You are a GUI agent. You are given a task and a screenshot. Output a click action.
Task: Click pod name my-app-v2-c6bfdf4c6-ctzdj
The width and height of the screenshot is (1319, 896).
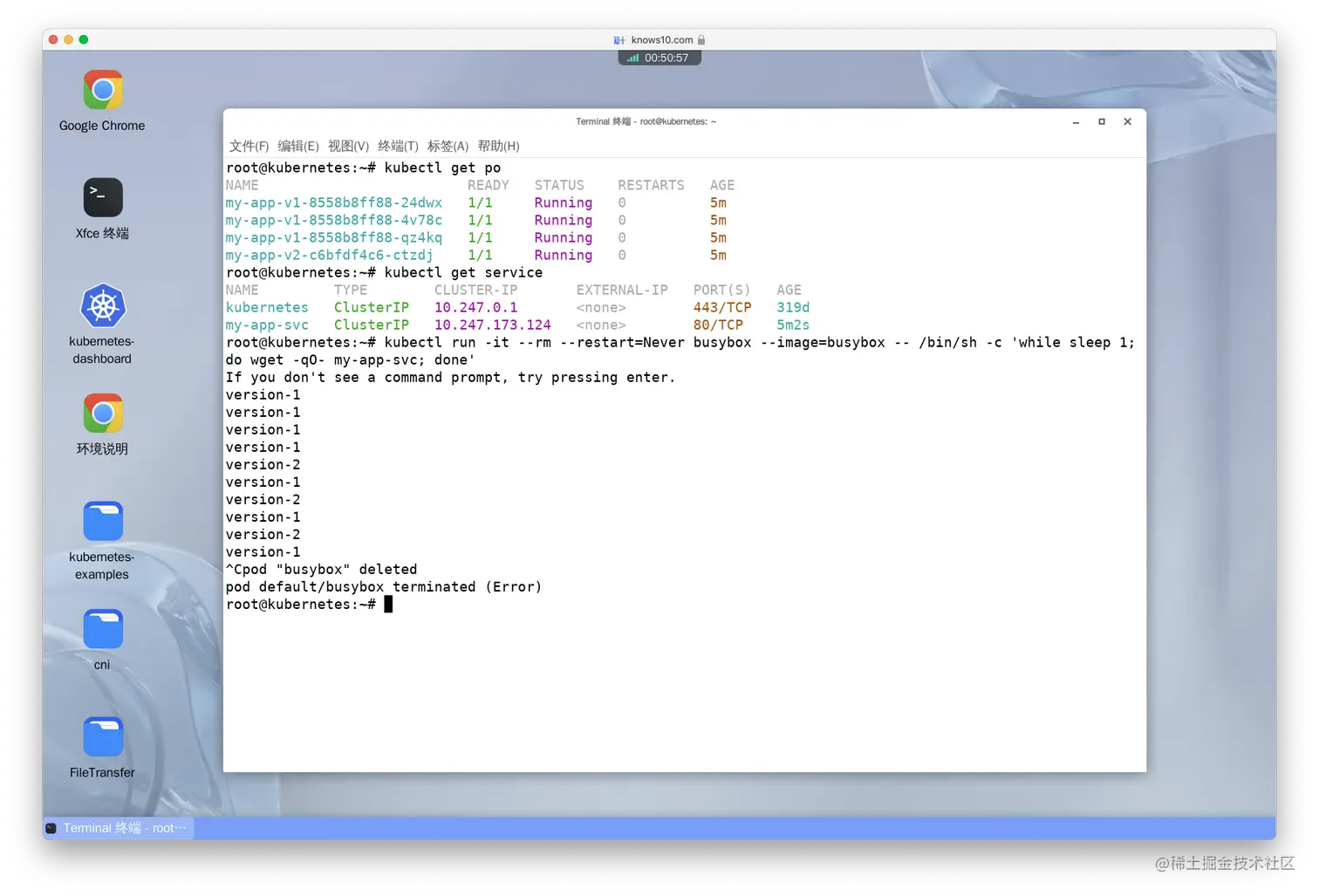tap(330, 255)
